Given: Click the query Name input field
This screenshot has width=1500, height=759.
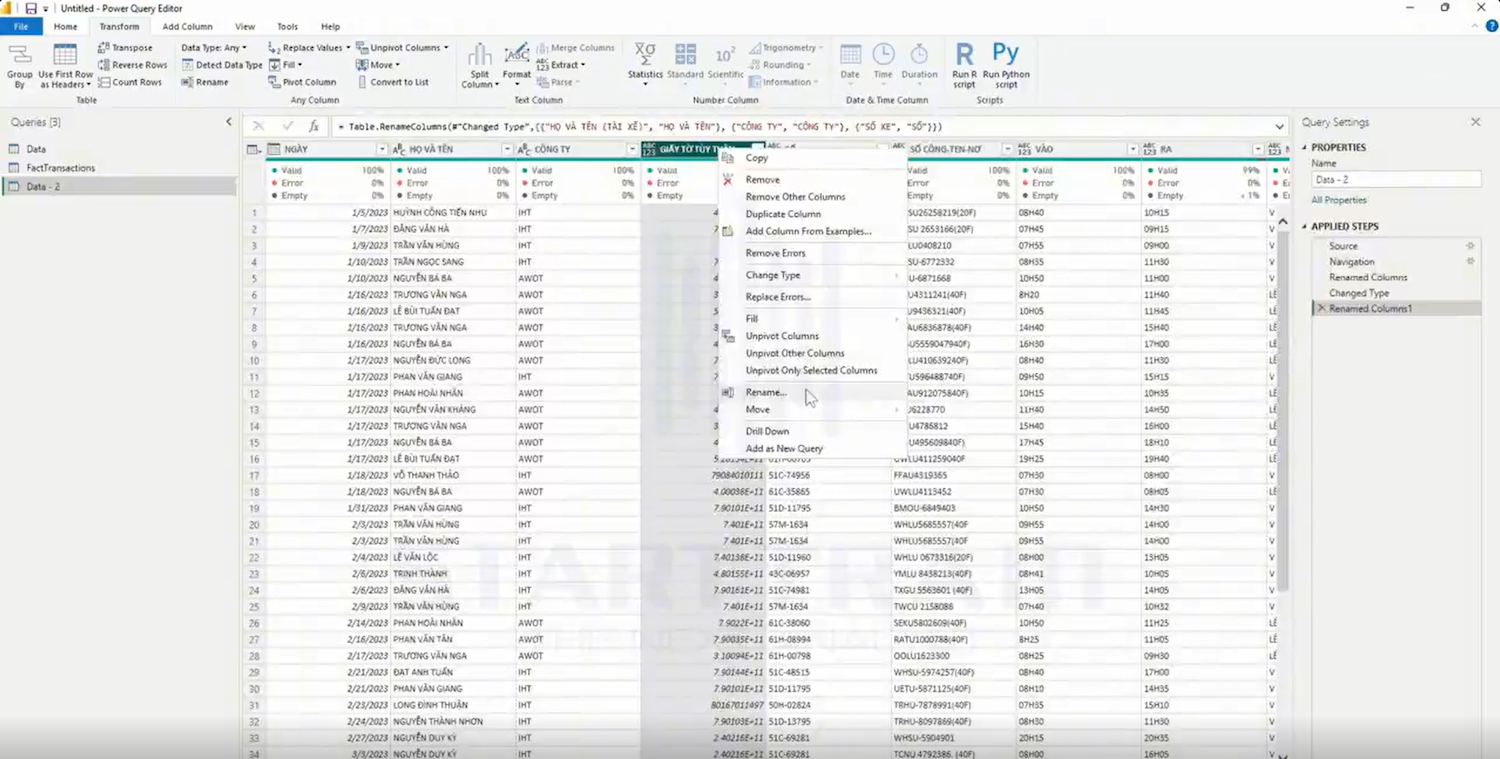Looking at the screenshot, I should 1395,180.
